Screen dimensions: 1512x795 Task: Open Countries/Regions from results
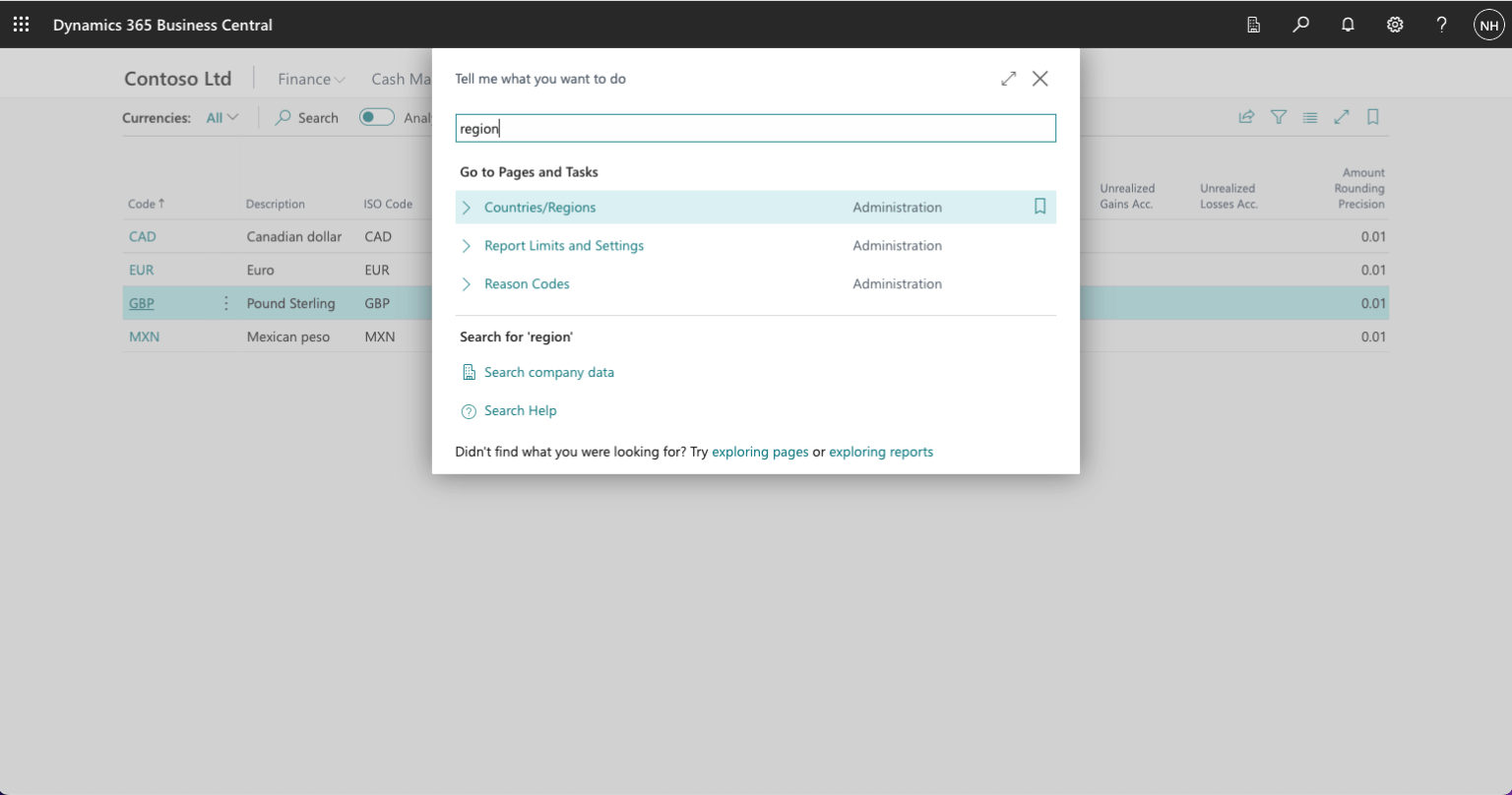pyautogui.click(x=539, y=208)
